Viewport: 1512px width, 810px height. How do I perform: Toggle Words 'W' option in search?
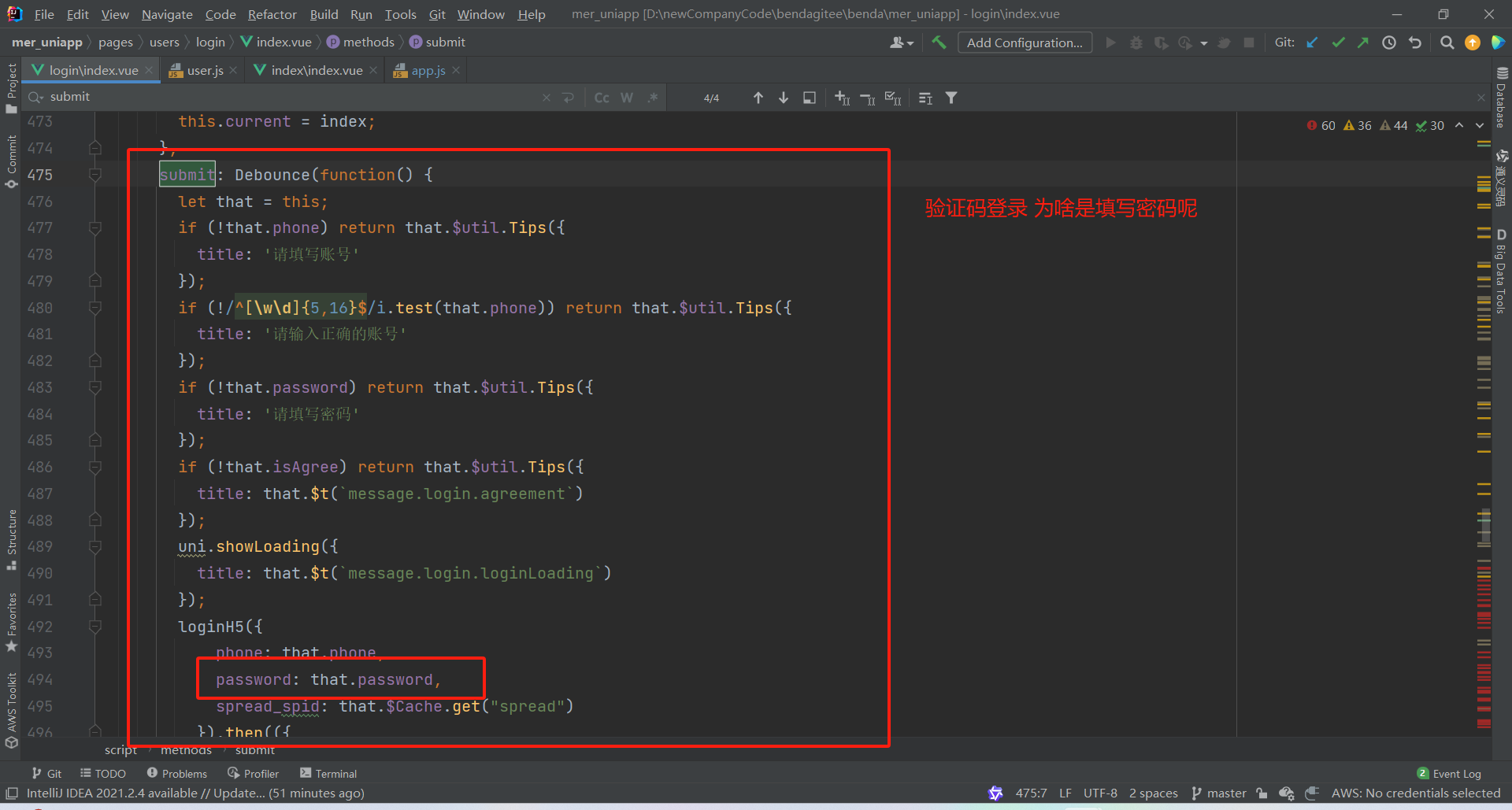tap(627, 98)
